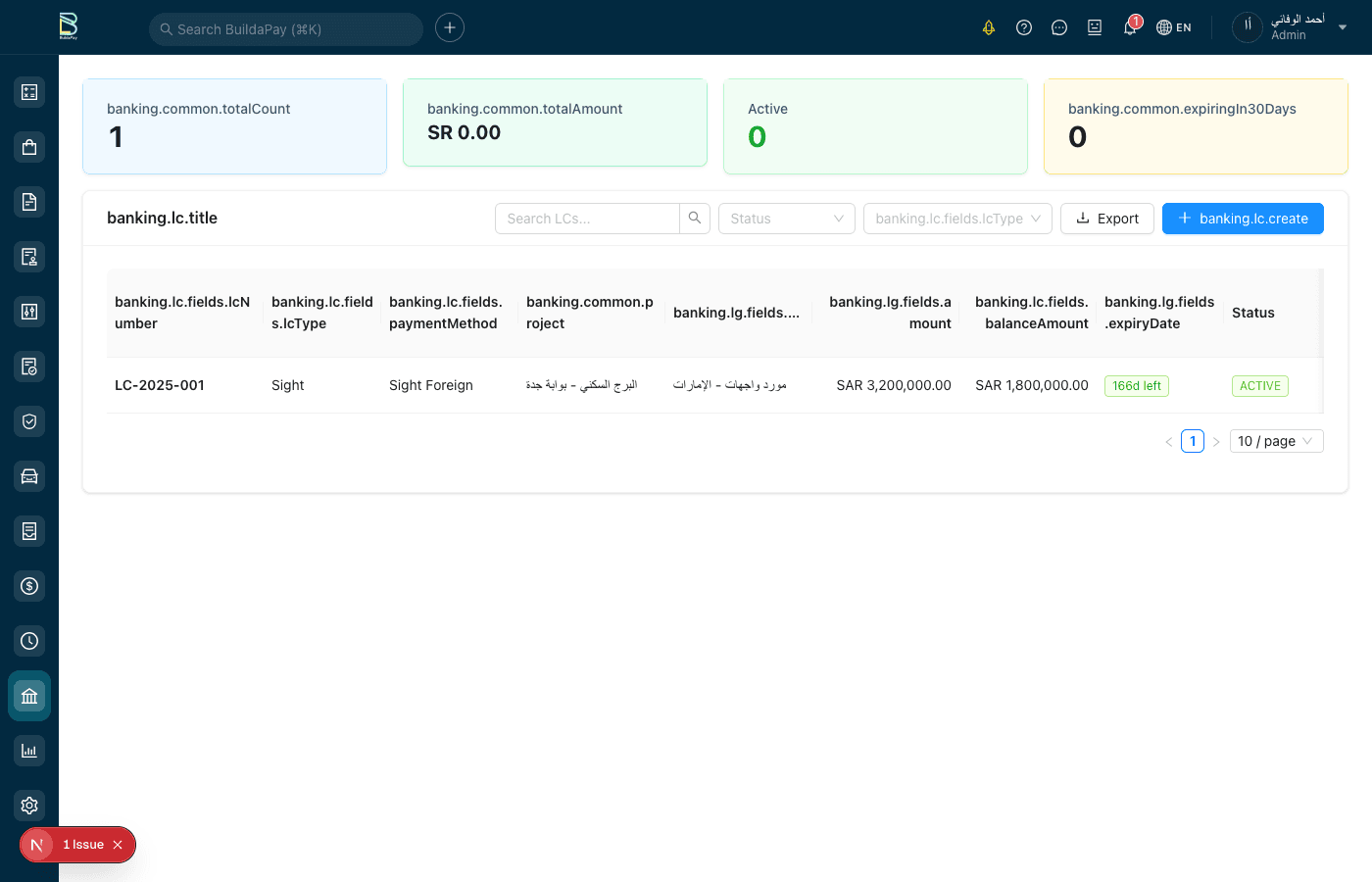Click the search magnifier next to Search LCs
The height and width of the screenshot is (882, 1372).
coord(695,219)
